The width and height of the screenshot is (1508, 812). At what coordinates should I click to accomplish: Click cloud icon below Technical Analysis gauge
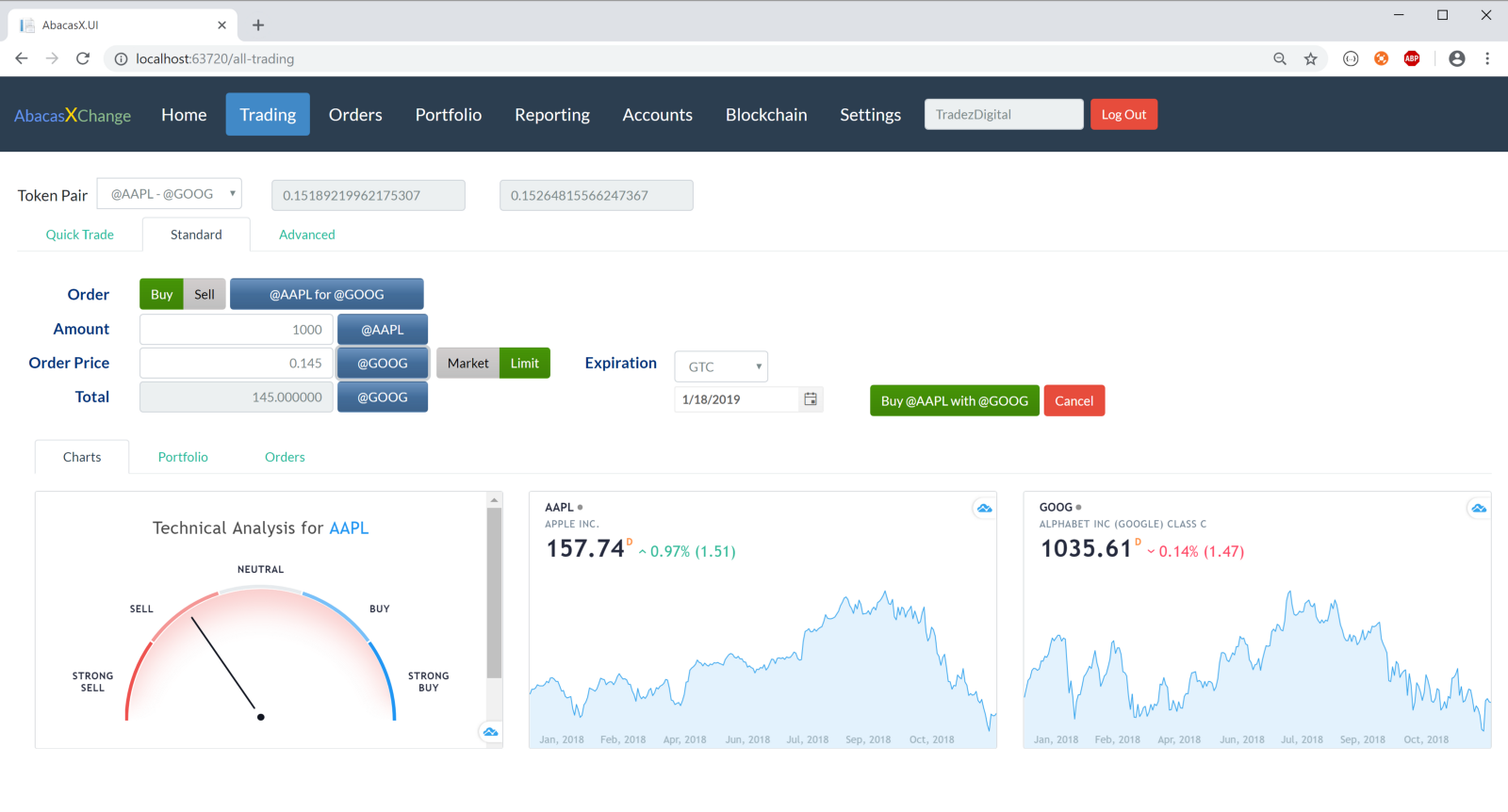point(490,732)
